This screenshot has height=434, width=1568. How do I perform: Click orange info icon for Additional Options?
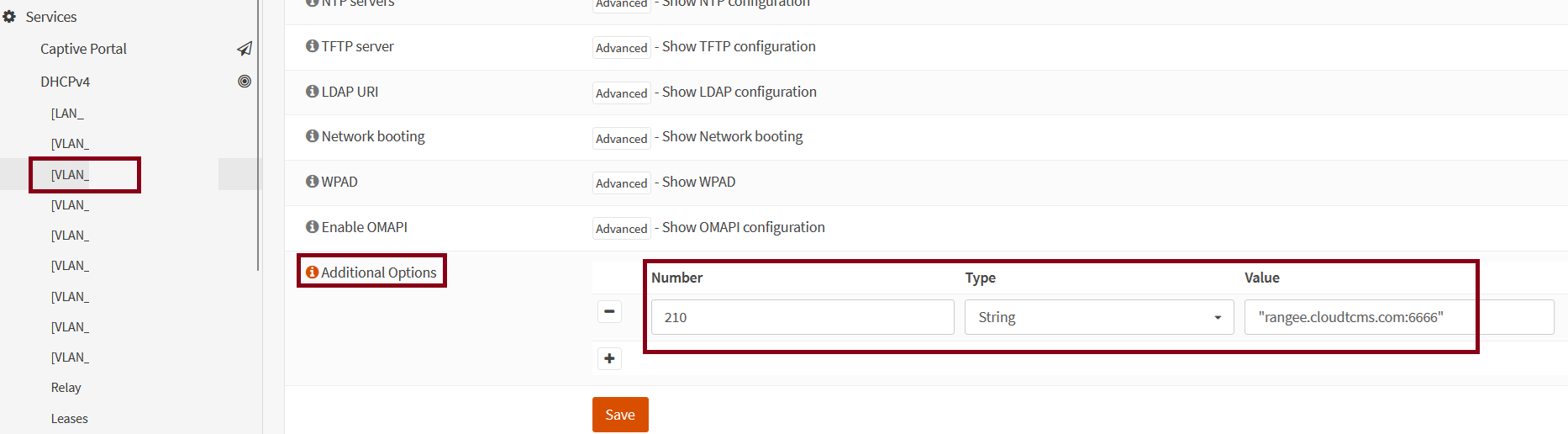coord(312,273)
